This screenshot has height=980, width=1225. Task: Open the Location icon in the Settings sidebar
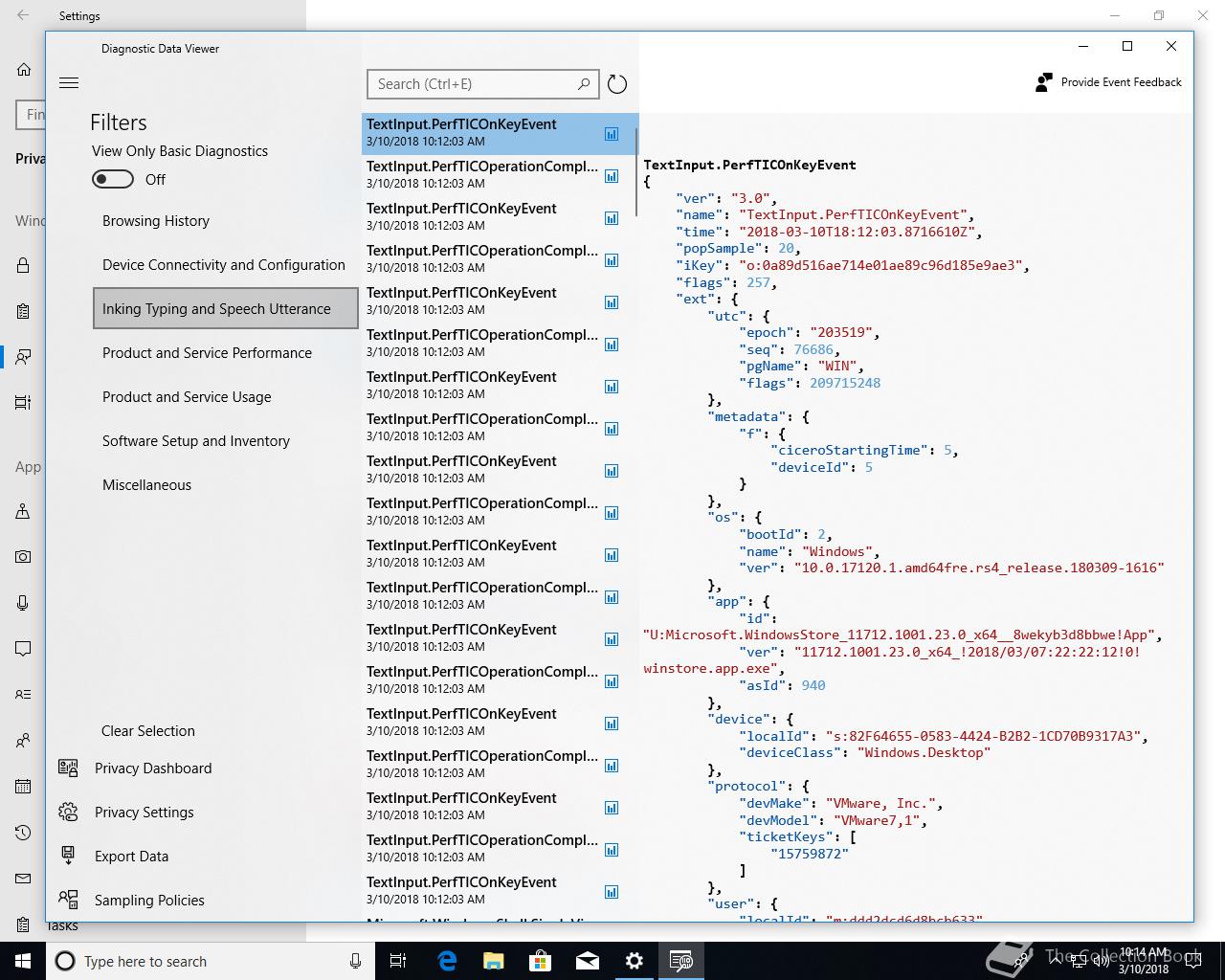click(23, 511)
